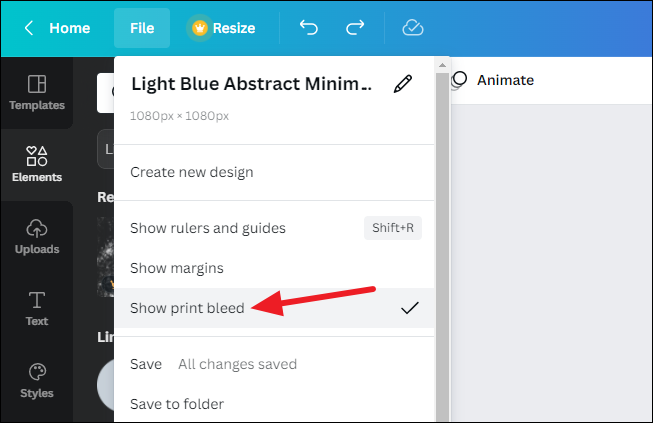This screenshot has height=423, width=653.
Task: Open the Styles sidebar panel
Action: click(x=37, y=381)
